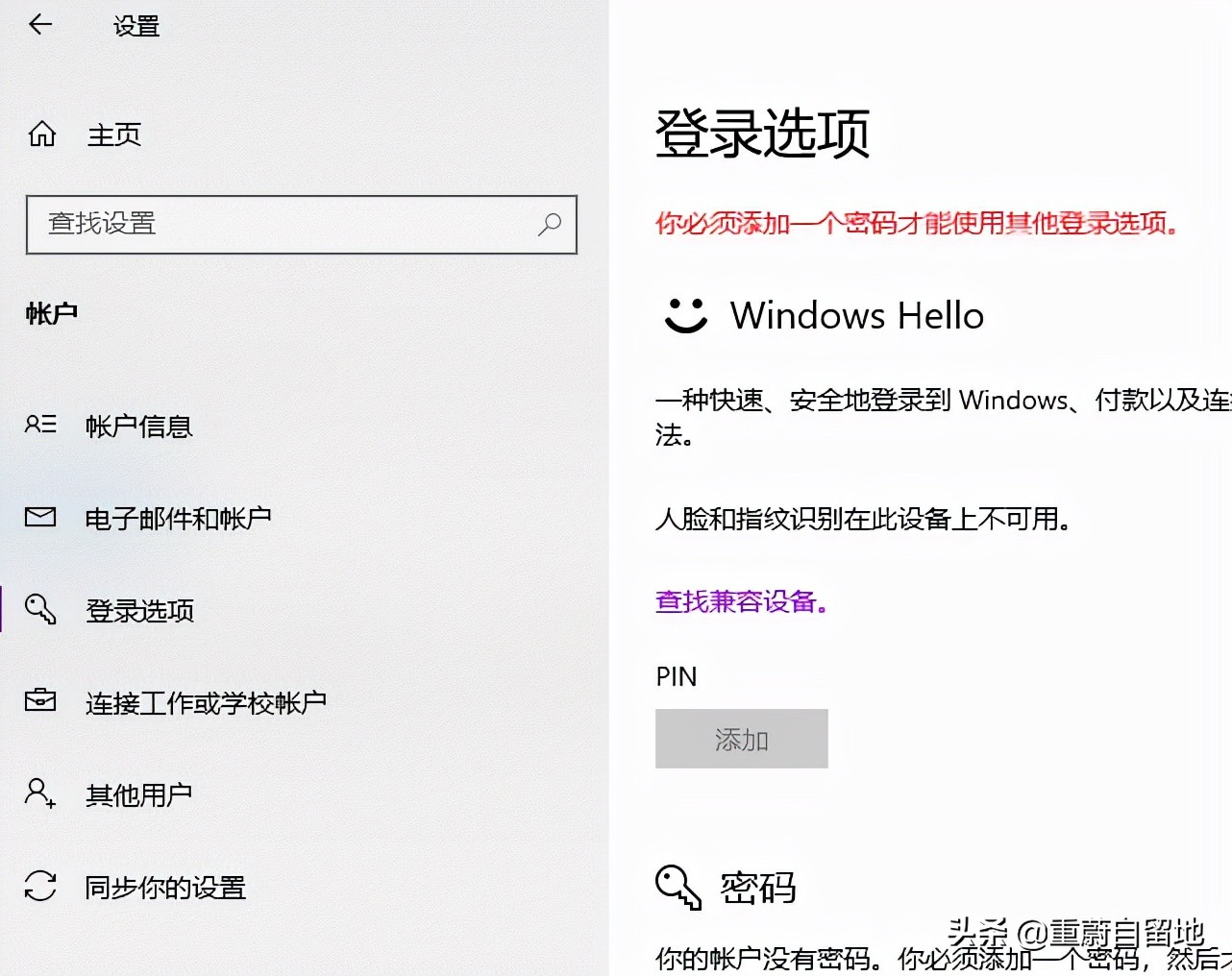The height and width of the screenshot is (976, 1232).
Task: Click the back arrow in Settings
Action: click(x=39, y=25)
